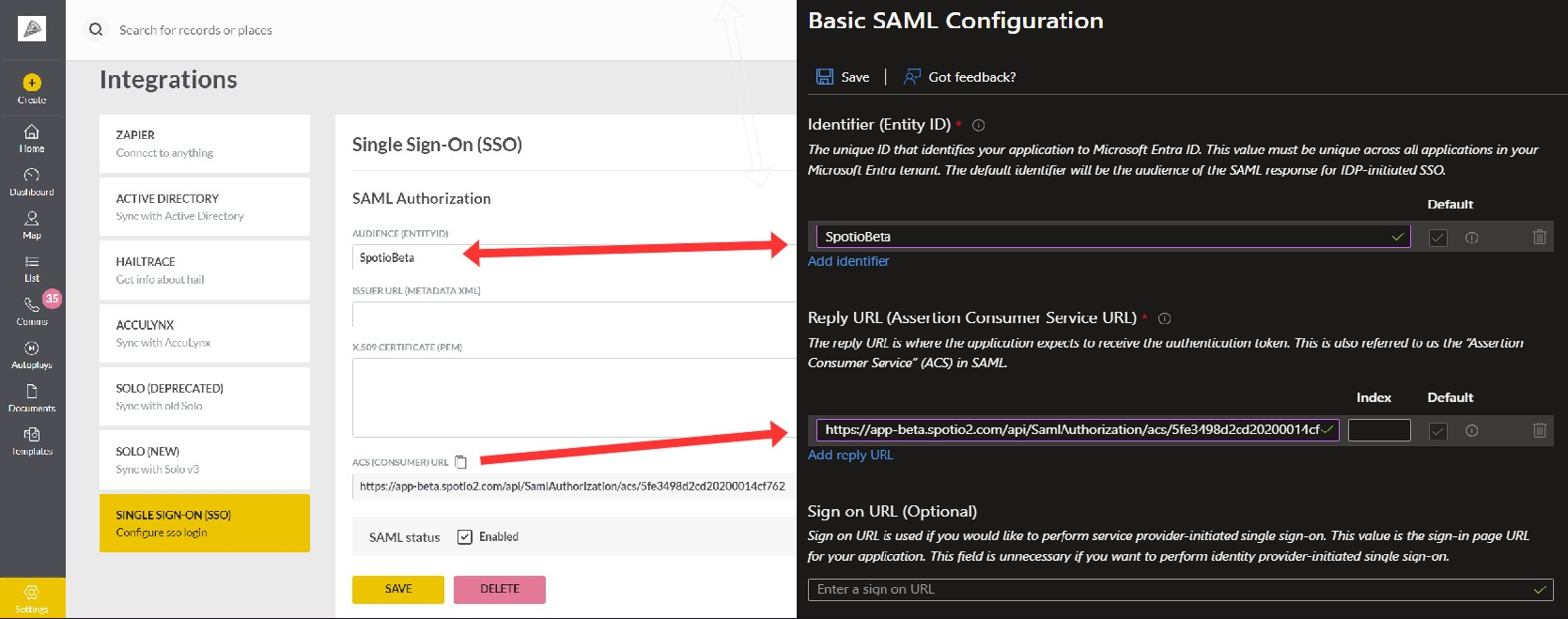The height and width of the screenshot is (619, 1568).
Task: Click the Sign on URL (Optional) heading
Action: [x=893, y=511]
